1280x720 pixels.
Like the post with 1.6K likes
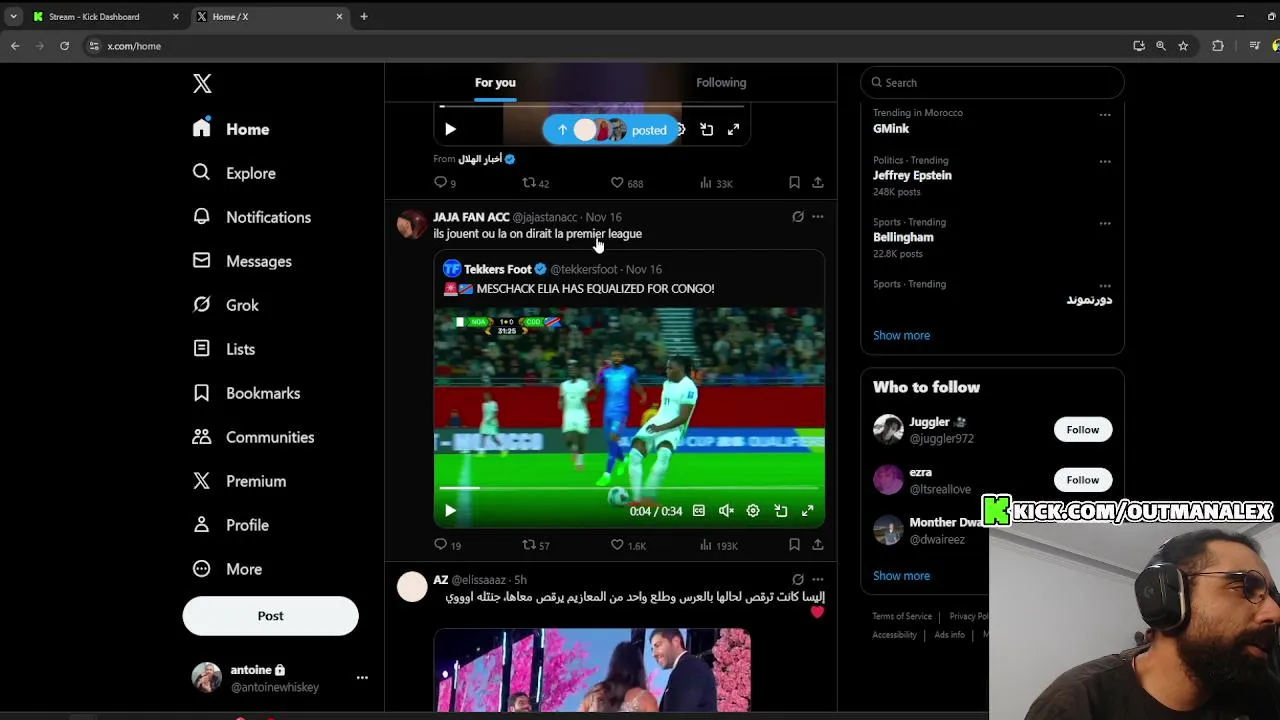click(x=628, y=545)
